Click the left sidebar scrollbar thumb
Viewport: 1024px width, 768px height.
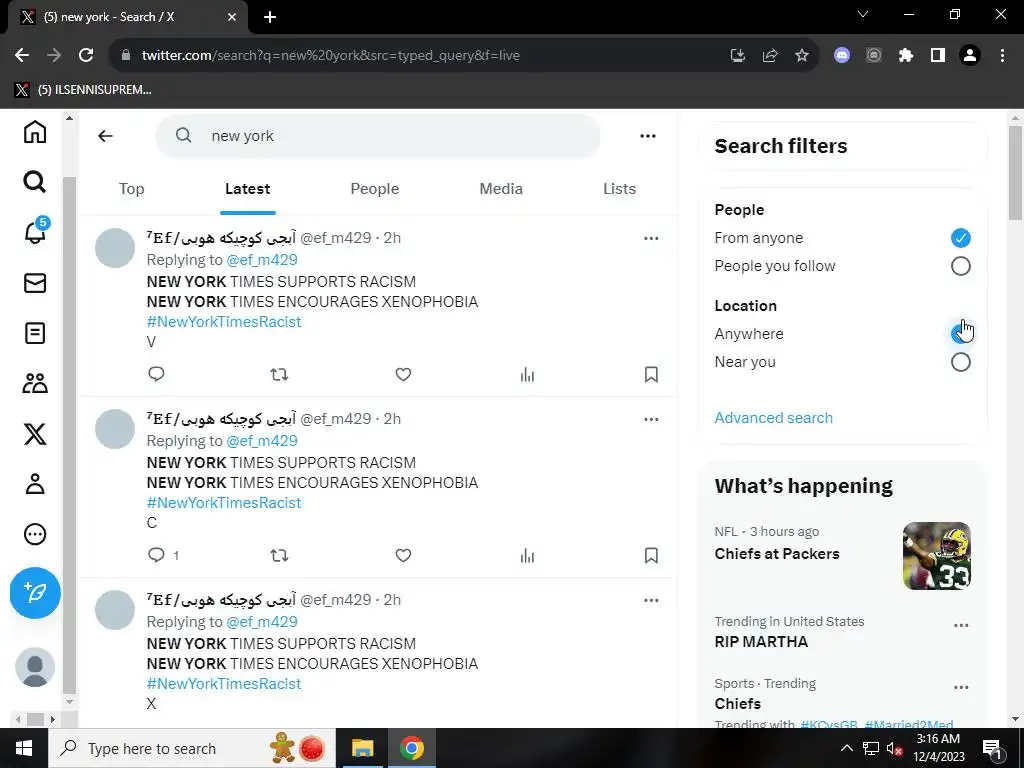pos(69,434)
